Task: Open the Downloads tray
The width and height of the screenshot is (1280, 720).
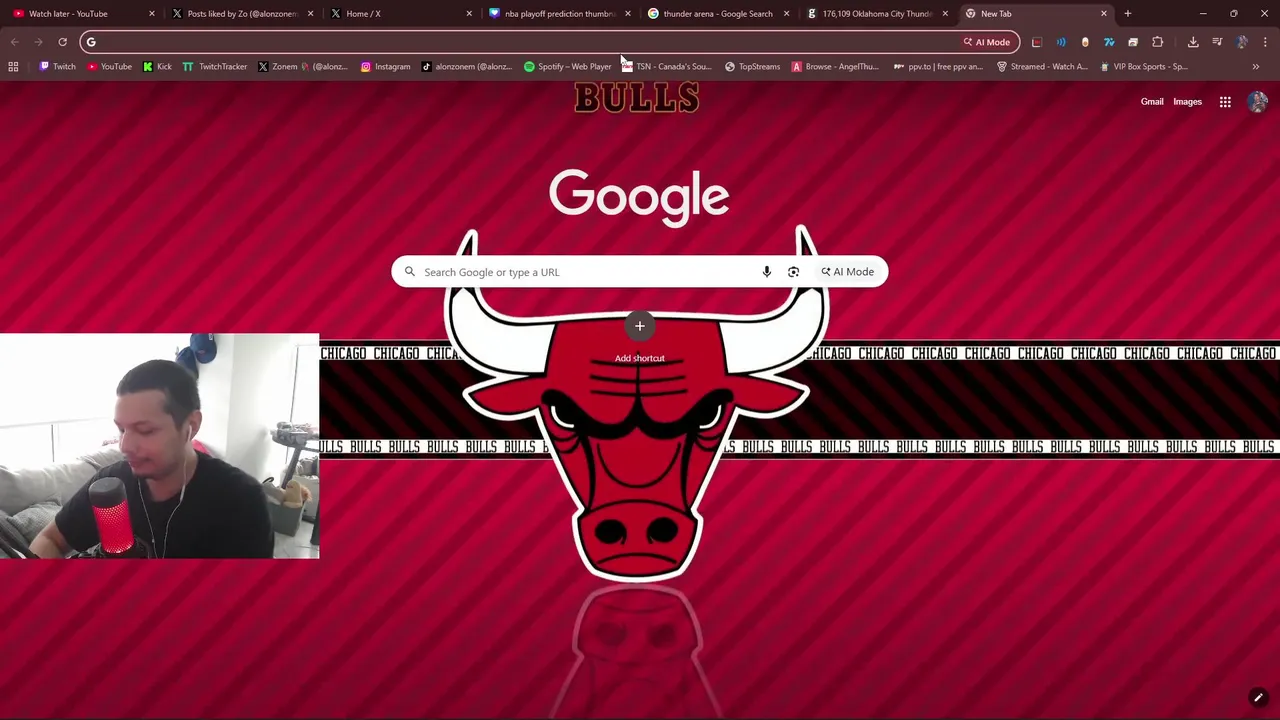Action: tap(1193, 42)
